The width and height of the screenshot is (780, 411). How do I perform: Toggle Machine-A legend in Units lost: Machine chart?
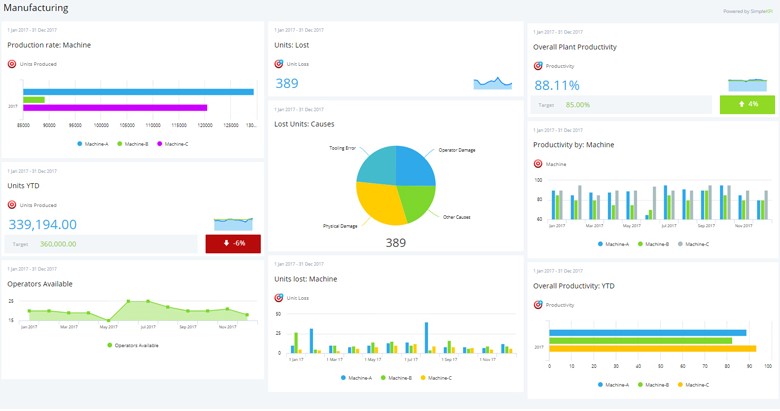tap(356, 378)
